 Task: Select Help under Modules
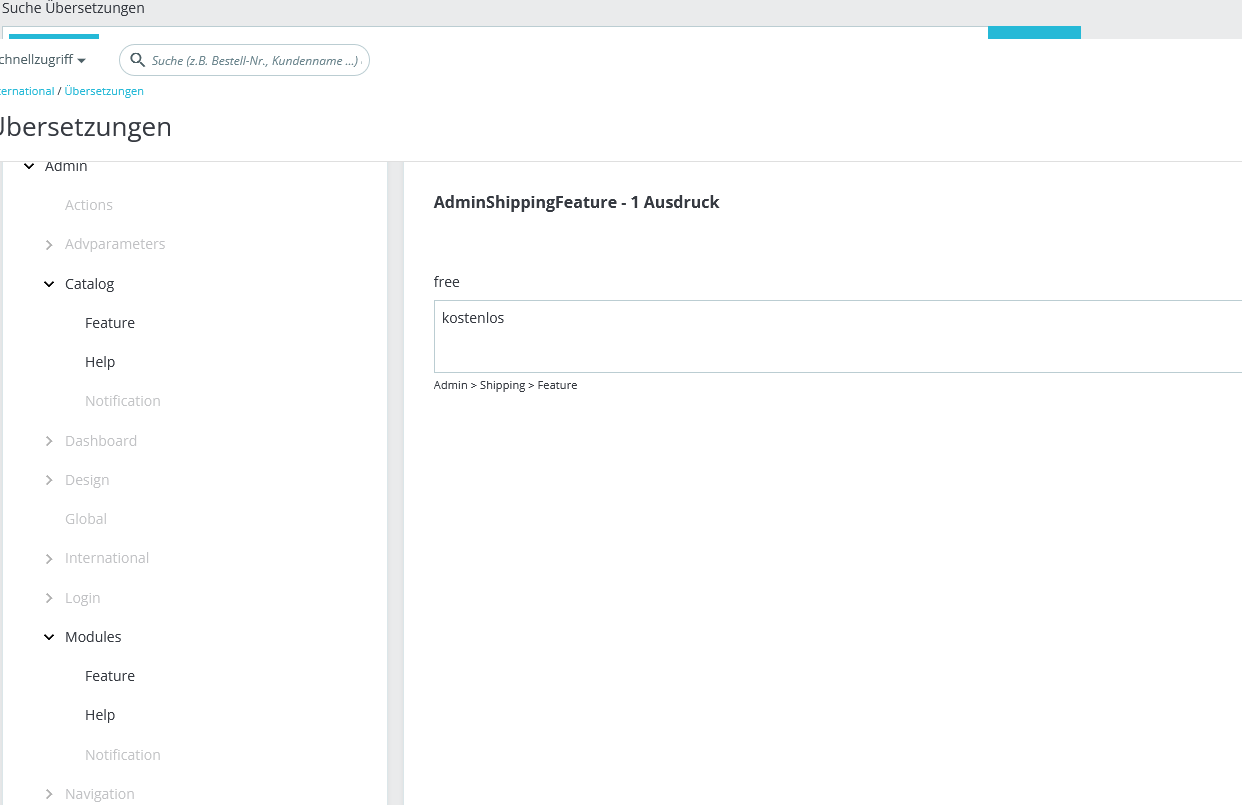(x=100, y=715)
